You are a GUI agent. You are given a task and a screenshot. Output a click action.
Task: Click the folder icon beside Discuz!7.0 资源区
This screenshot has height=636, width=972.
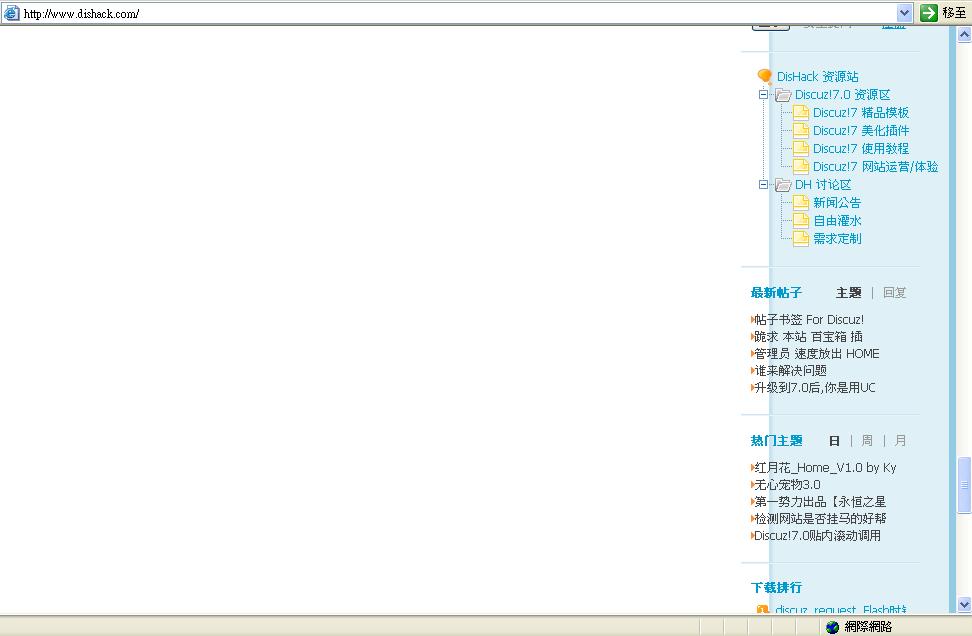[783, 95]
